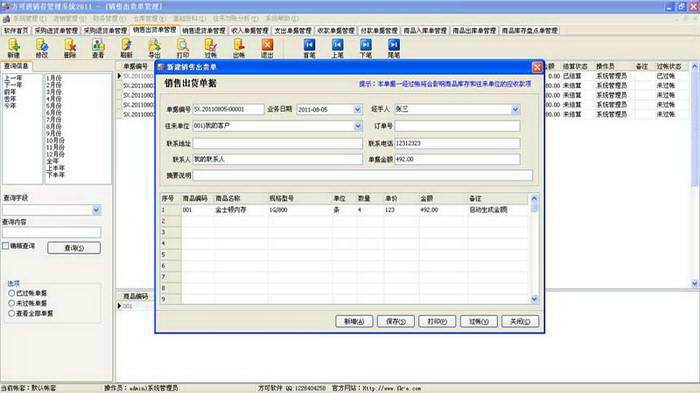
Task: Switch to the 收款单据管理 tab
Action: [x=335, y=31]
